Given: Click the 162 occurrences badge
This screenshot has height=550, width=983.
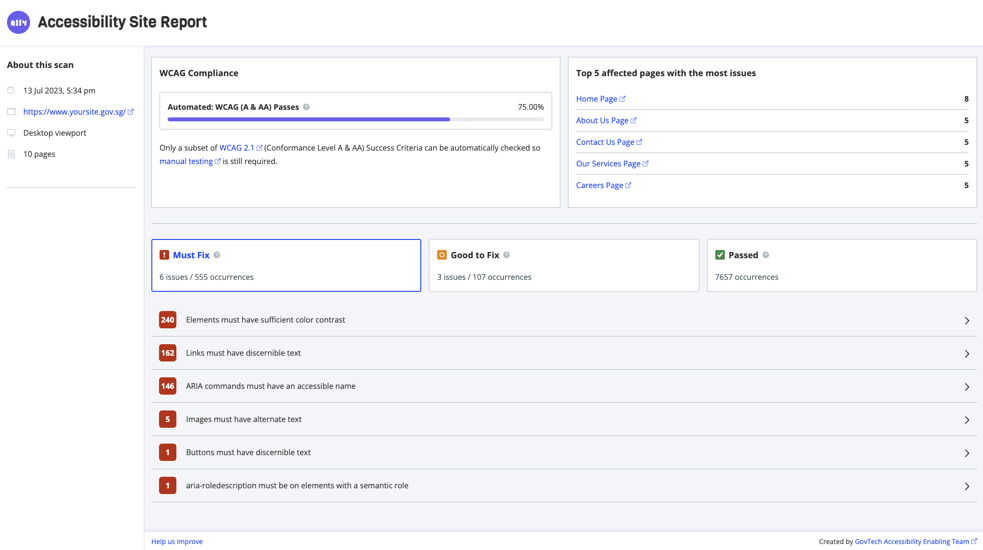Looking at the screenshot, I should point(167,353).
